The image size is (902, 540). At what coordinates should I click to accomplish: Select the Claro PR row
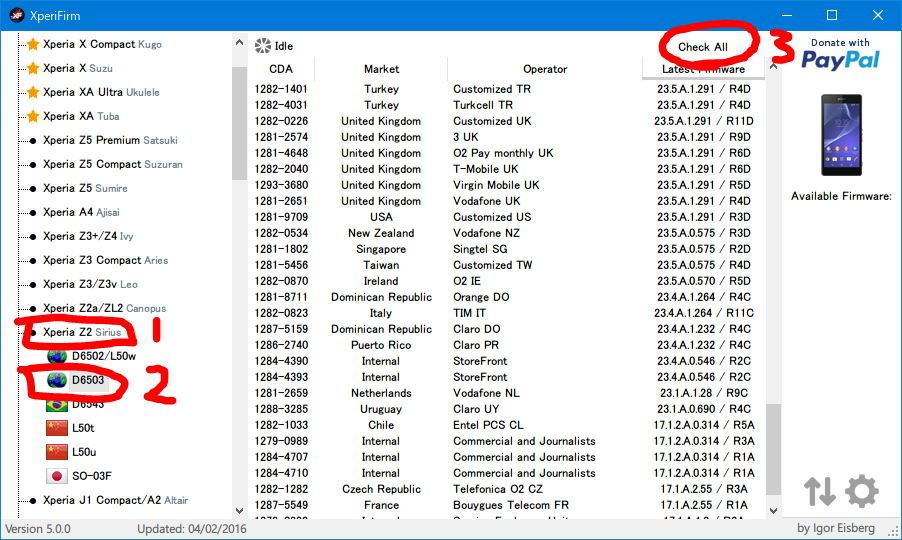pyautogui.click(x=507, y=345)
